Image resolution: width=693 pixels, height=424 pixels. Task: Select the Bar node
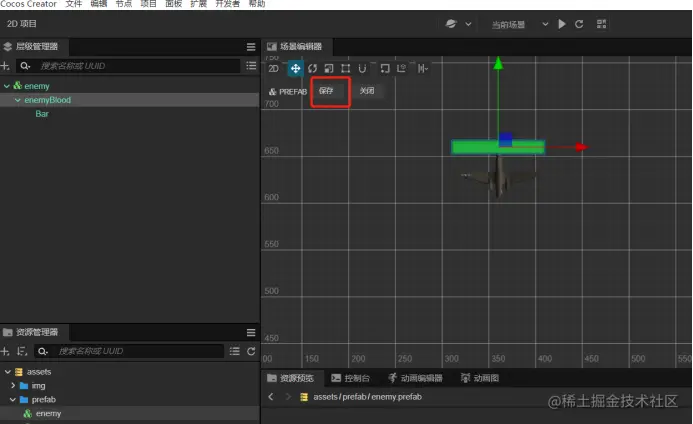click(x=42, y=114)
